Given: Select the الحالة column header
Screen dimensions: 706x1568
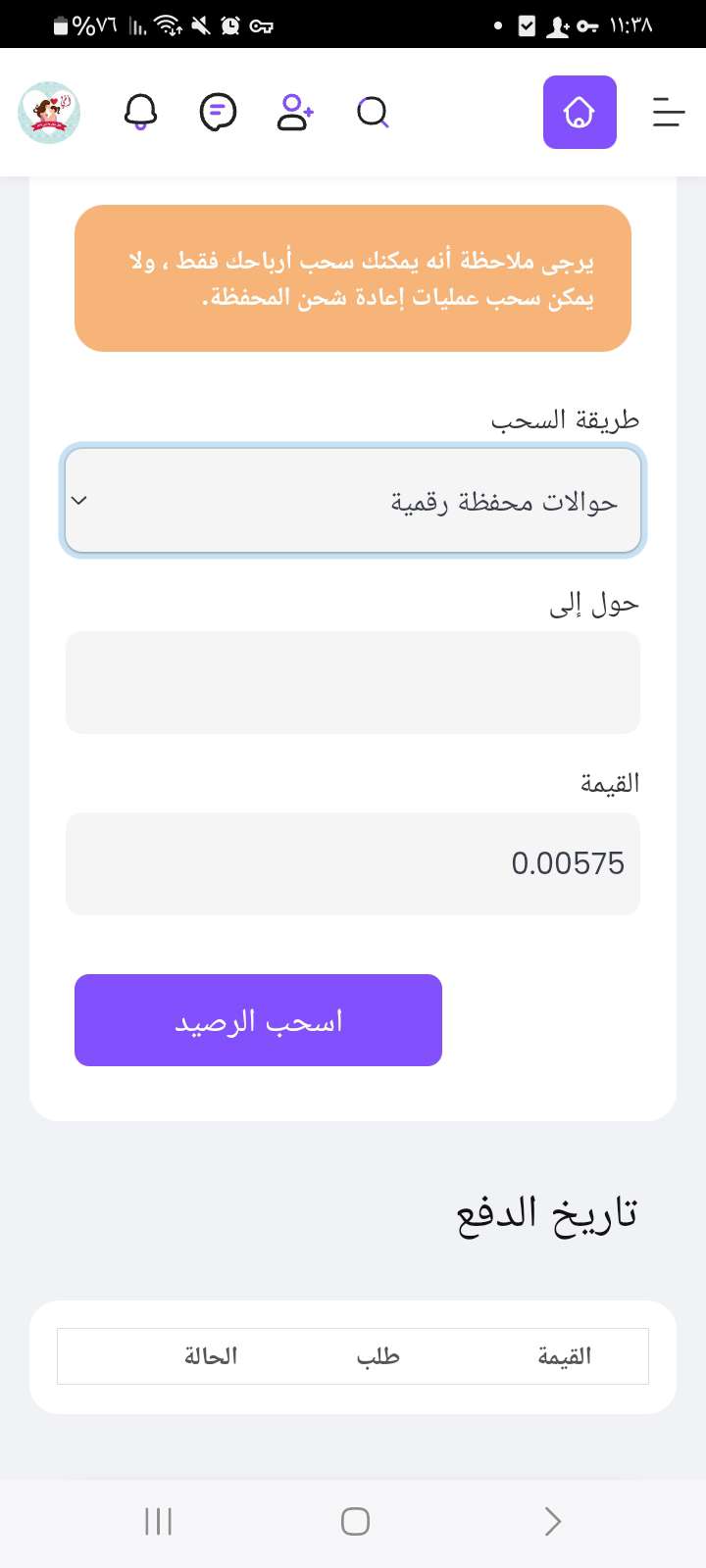Looking at the screenshot, I should (x=211, y=1356).
